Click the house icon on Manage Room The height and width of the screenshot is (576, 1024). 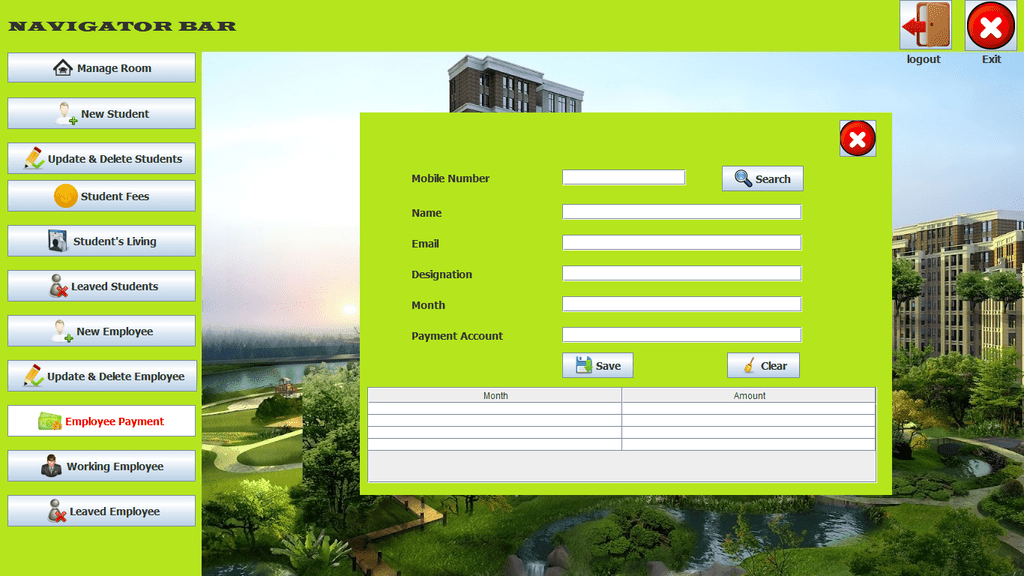coord(63,67)
